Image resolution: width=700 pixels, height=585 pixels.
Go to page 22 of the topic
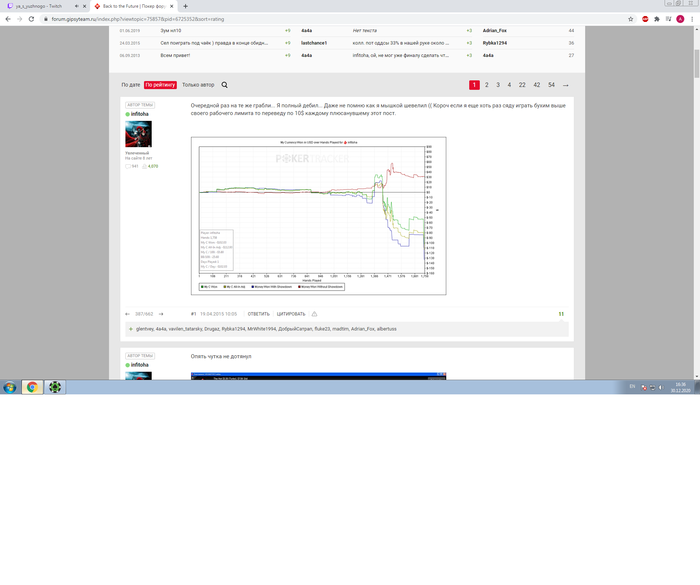[522, 85]
